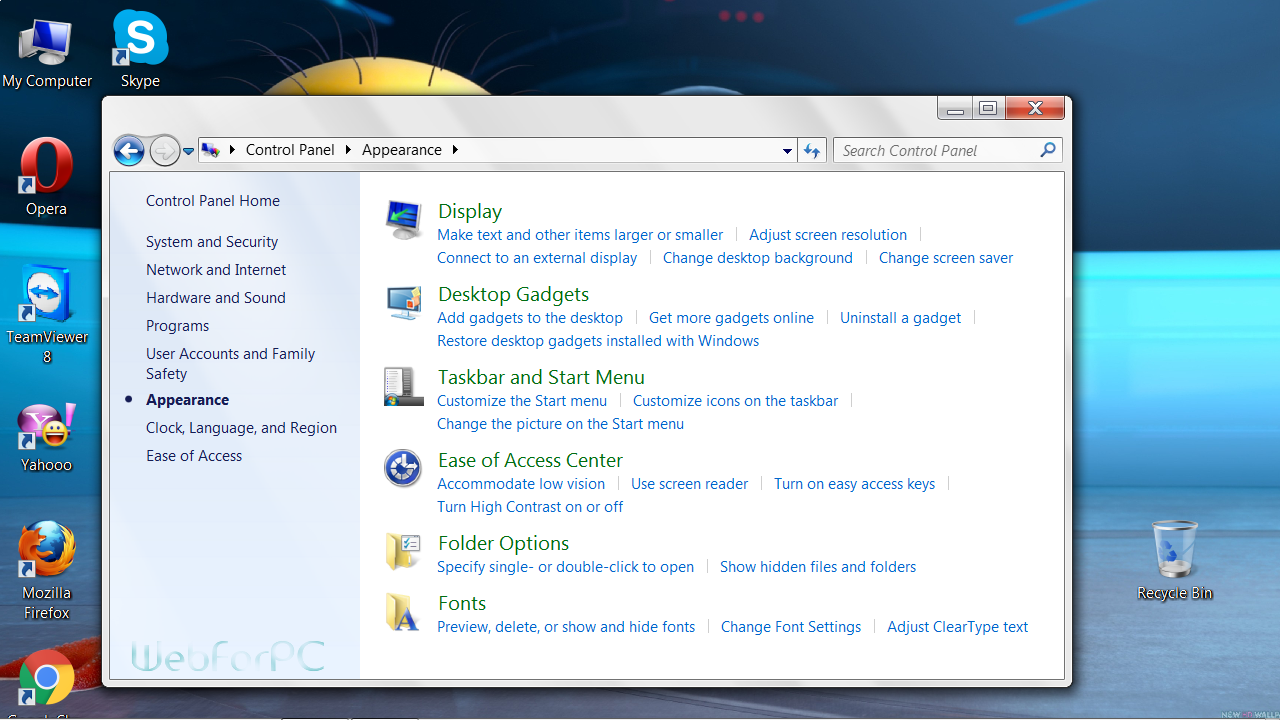Click the Ease of Access Center icon
1280x720 pixels.
tap(403, 468)
